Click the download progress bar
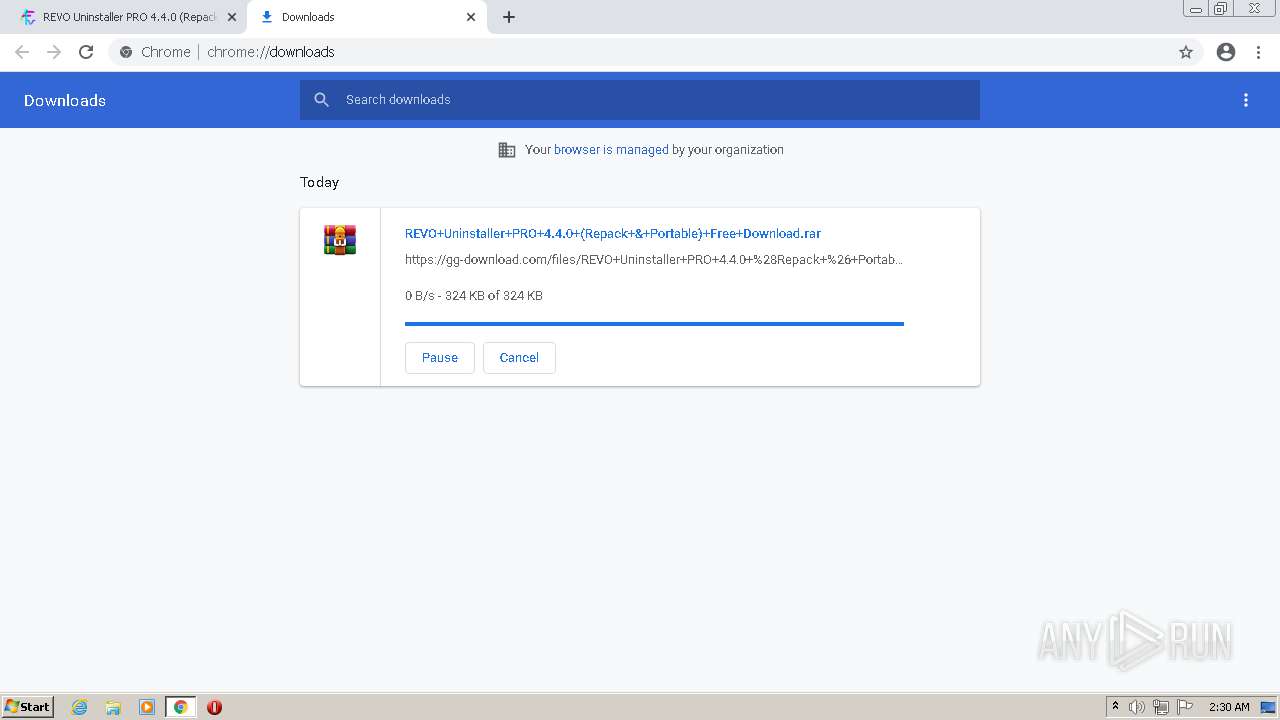1280x720 pixels. [x=654, y=324]
